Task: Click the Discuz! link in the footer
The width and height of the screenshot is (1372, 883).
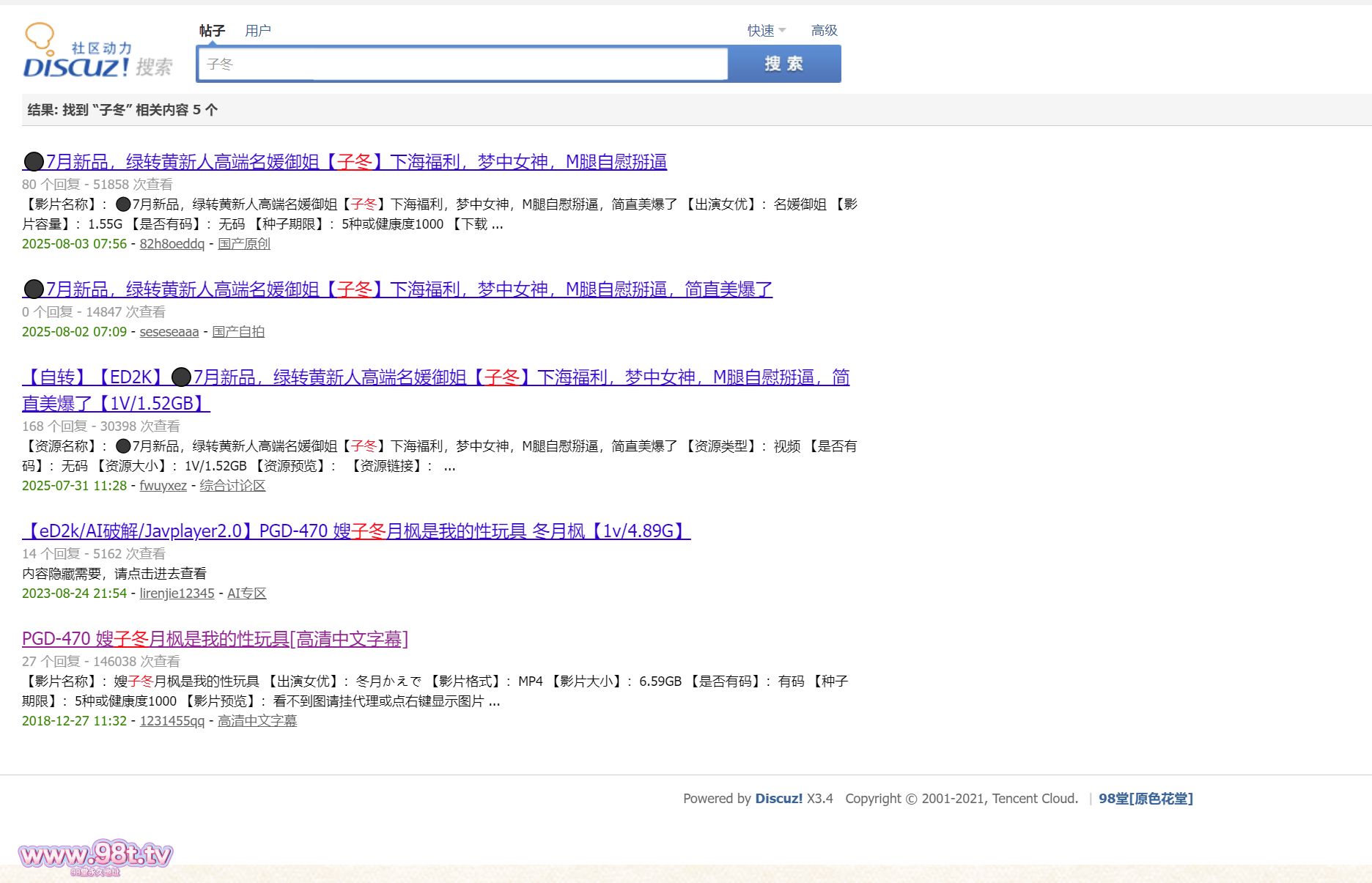Action: [778, 799]
